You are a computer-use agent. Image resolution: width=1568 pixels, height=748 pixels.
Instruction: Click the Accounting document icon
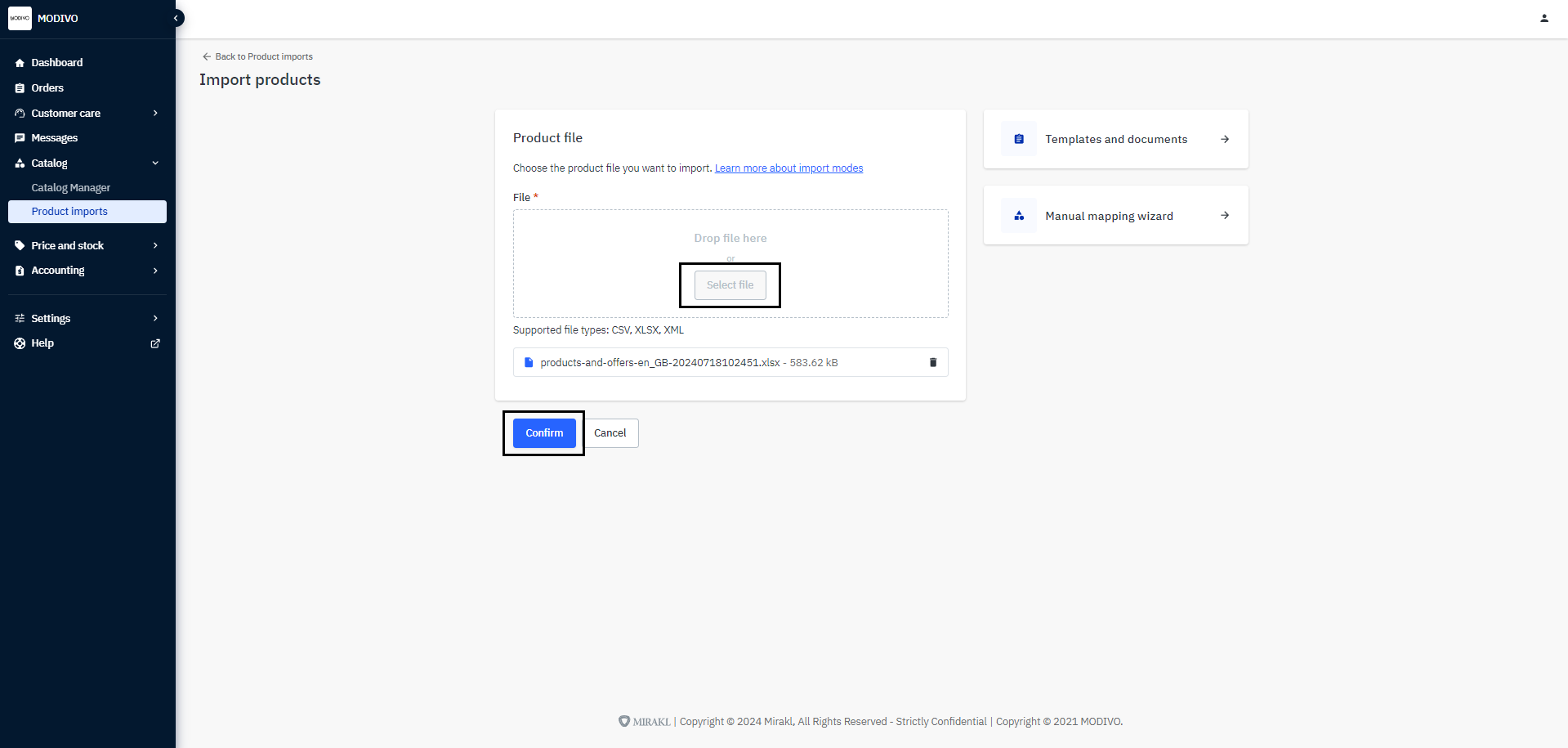[20, 271]
